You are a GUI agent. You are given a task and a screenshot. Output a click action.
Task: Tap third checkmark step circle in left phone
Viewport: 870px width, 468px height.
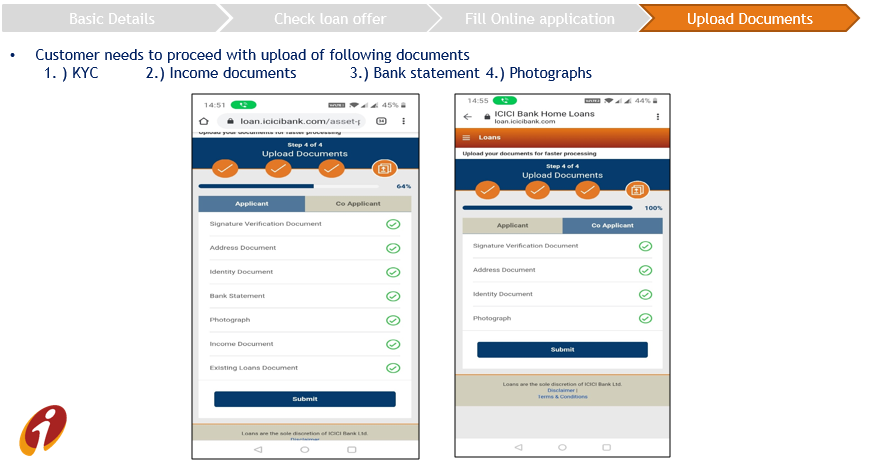[331, 168]
